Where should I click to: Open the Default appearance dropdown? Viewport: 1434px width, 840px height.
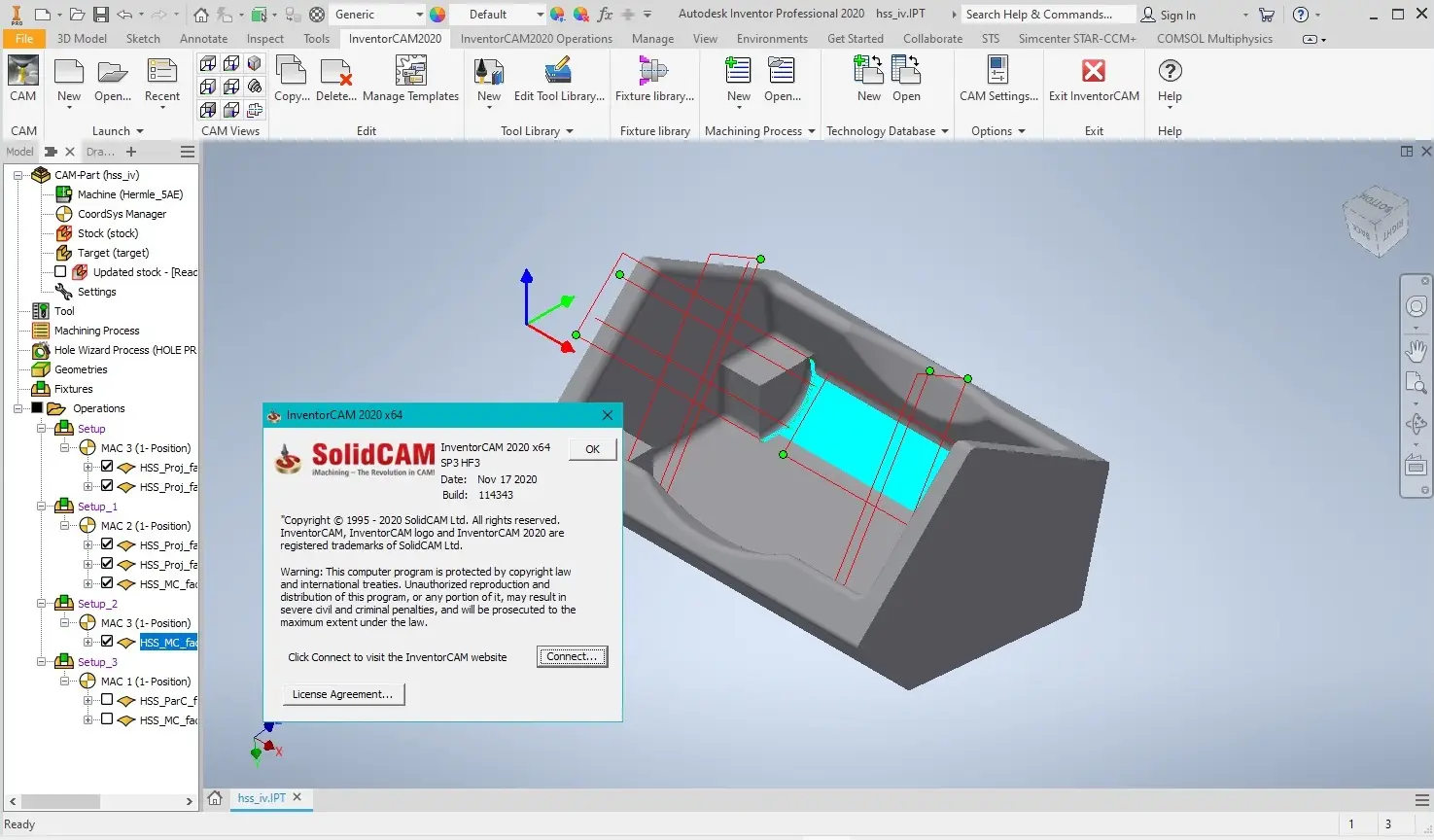click(540, 15)
